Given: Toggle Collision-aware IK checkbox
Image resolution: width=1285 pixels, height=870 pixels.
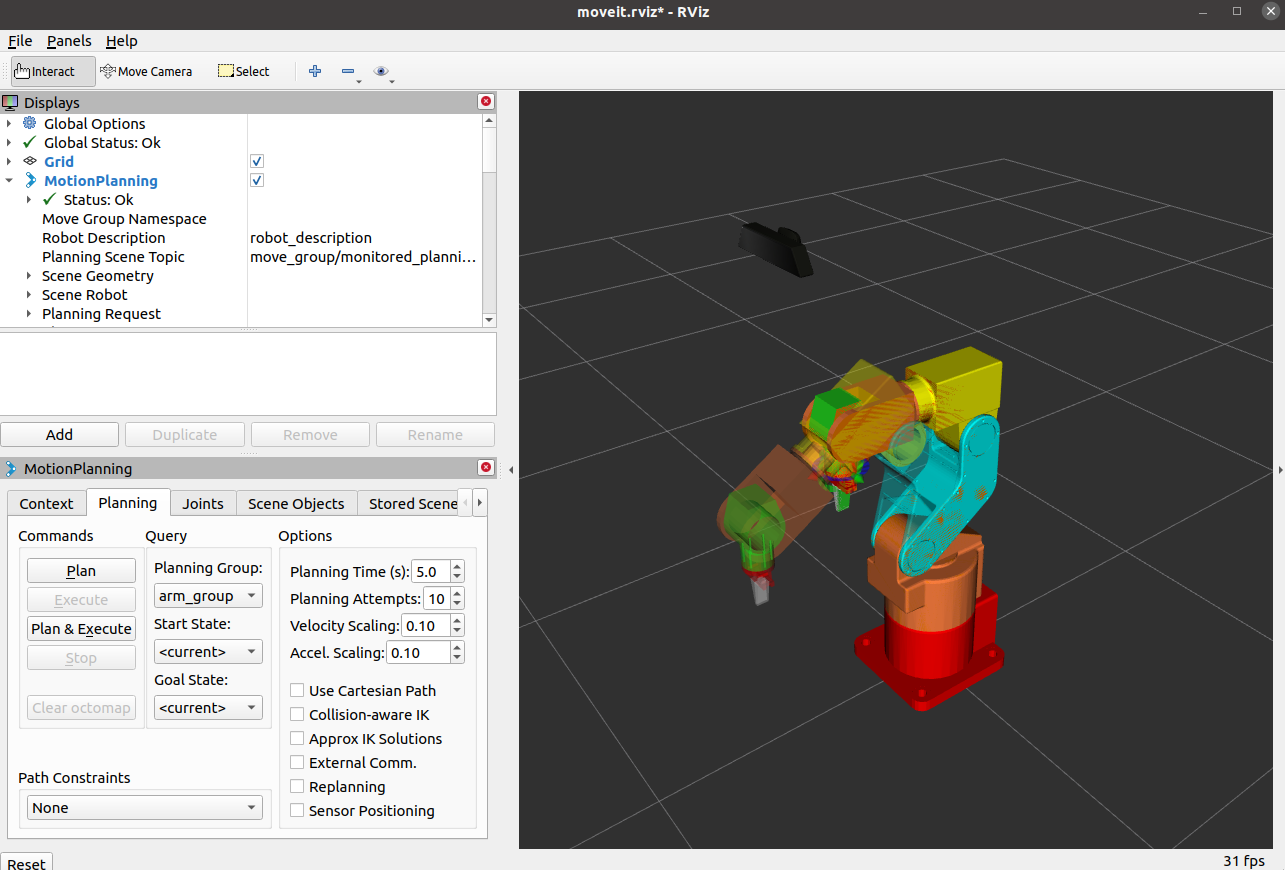Looking at the screenshot, I should tap(297, 715).
